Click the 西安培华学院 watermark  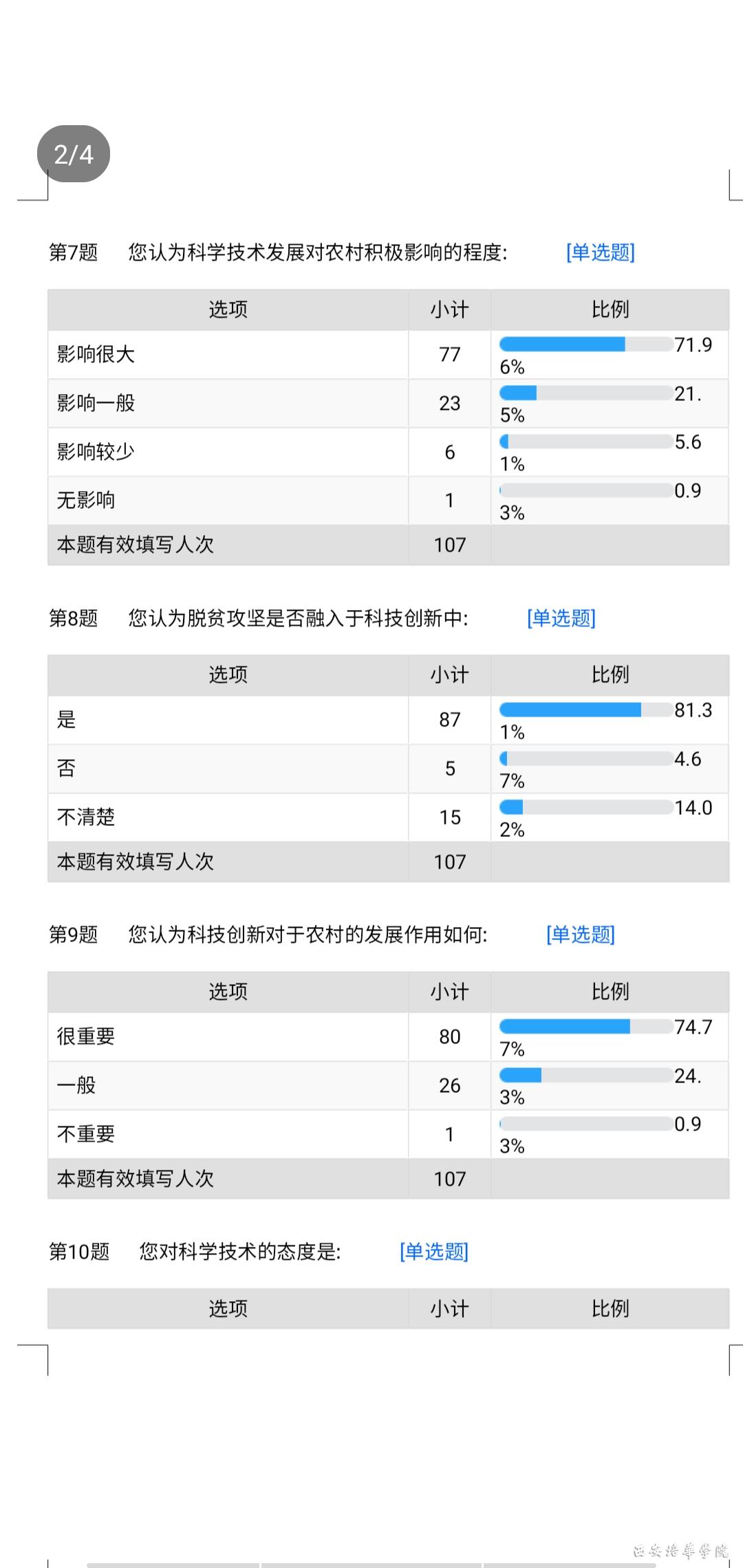pyautogui.click(x=680, y=1551)
